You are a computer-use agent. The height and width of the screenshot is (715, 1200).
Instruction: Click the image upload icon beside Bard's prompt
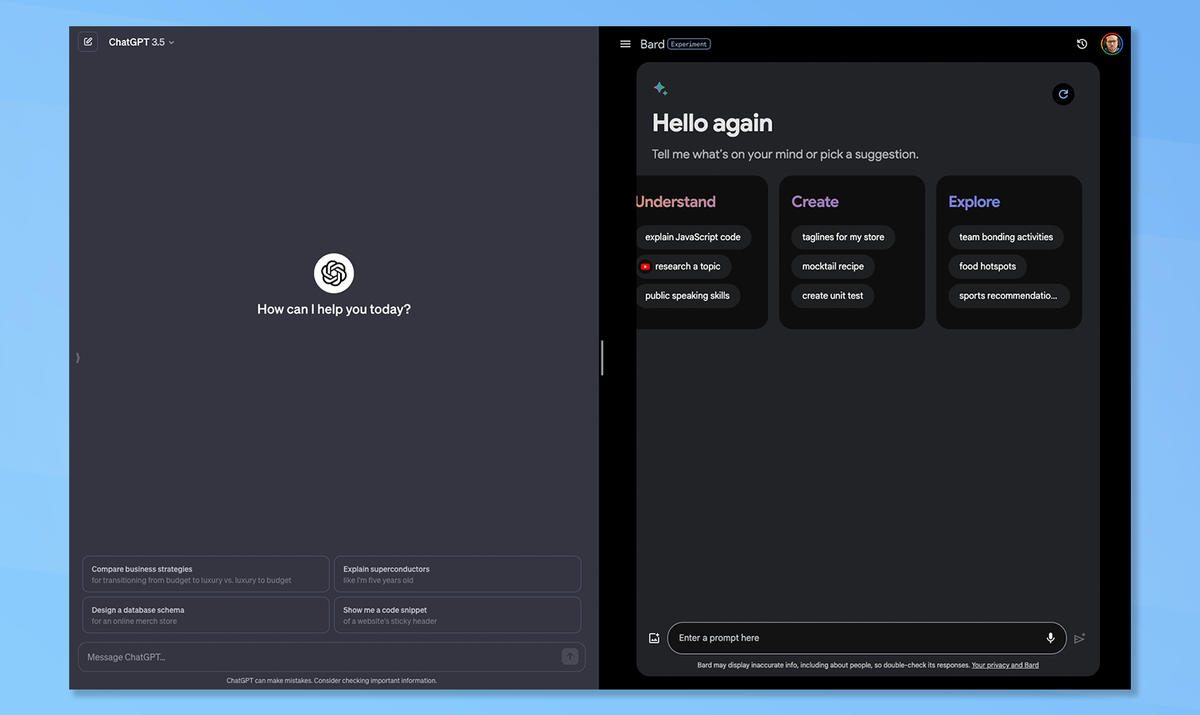[x=654, y=637]
